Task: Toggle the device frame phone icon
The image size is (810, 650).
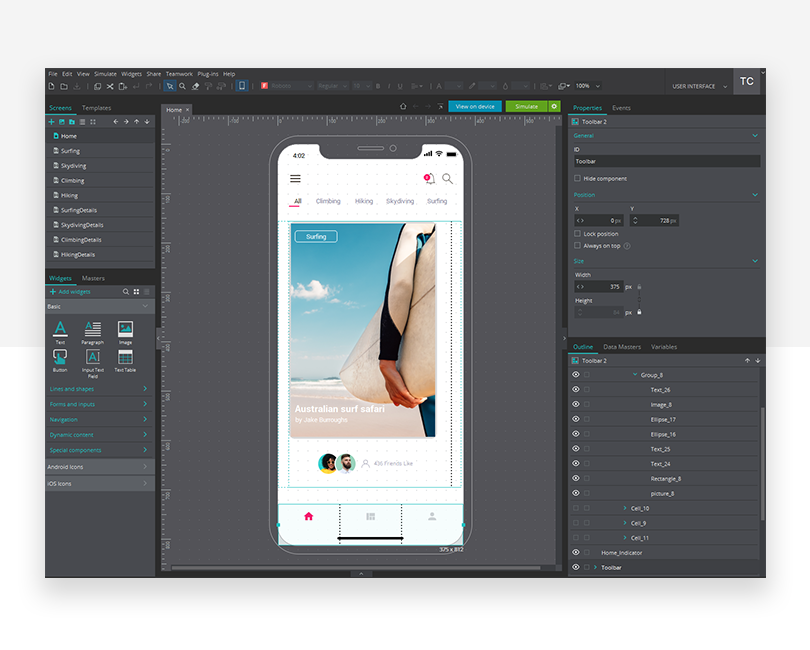Action: [242, 86]
